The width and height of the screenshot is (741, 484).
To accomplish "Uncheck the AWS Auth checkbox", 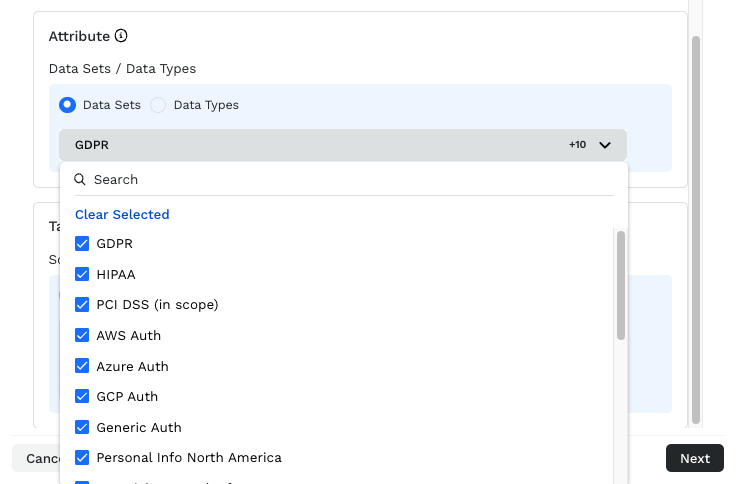I will (82, 336).
